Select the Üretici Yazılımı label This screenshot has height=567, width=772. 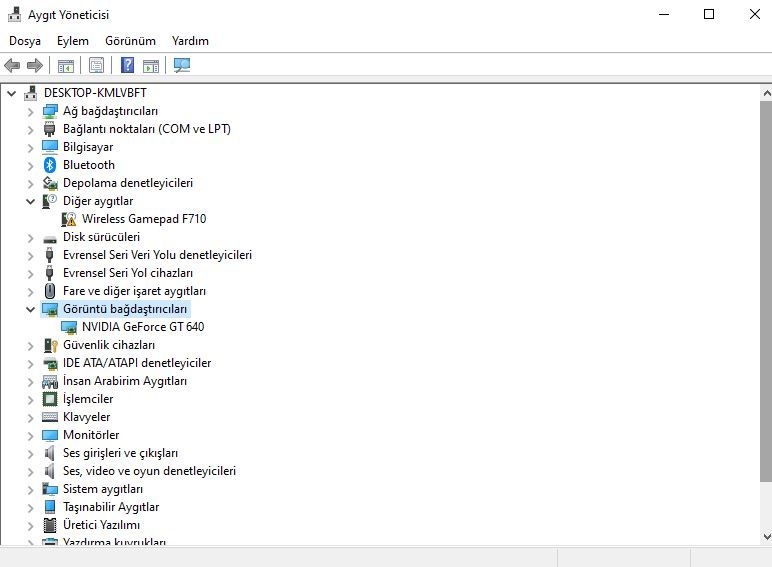(x=101, y=525)
